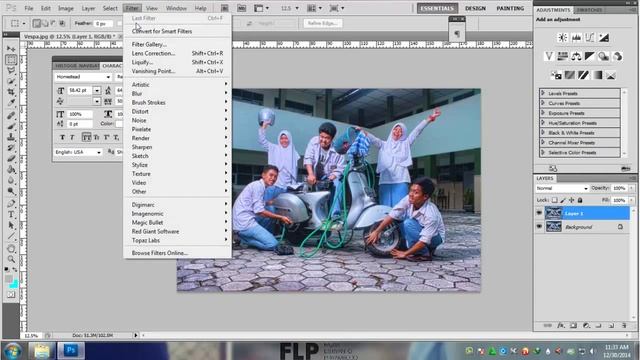Add a Curves adjustment
Image resolution: width=640 pixels, height=360 pixels.
click(590, 38)
